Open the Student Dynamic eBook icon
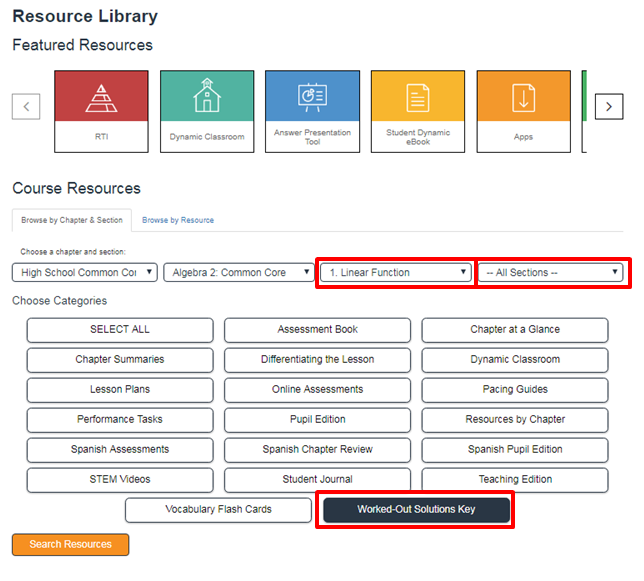The width and height of the screenshot is (644, 581). pos(418,98)
